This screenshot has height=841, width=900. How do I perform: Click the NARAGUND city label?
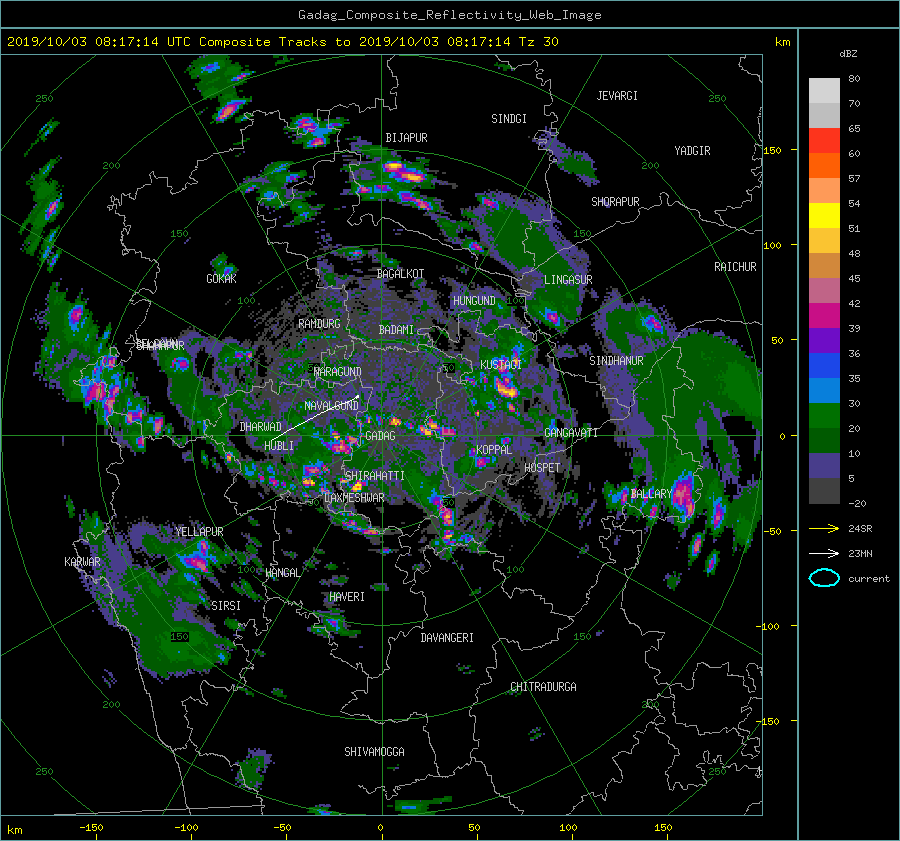click(338, 372)
